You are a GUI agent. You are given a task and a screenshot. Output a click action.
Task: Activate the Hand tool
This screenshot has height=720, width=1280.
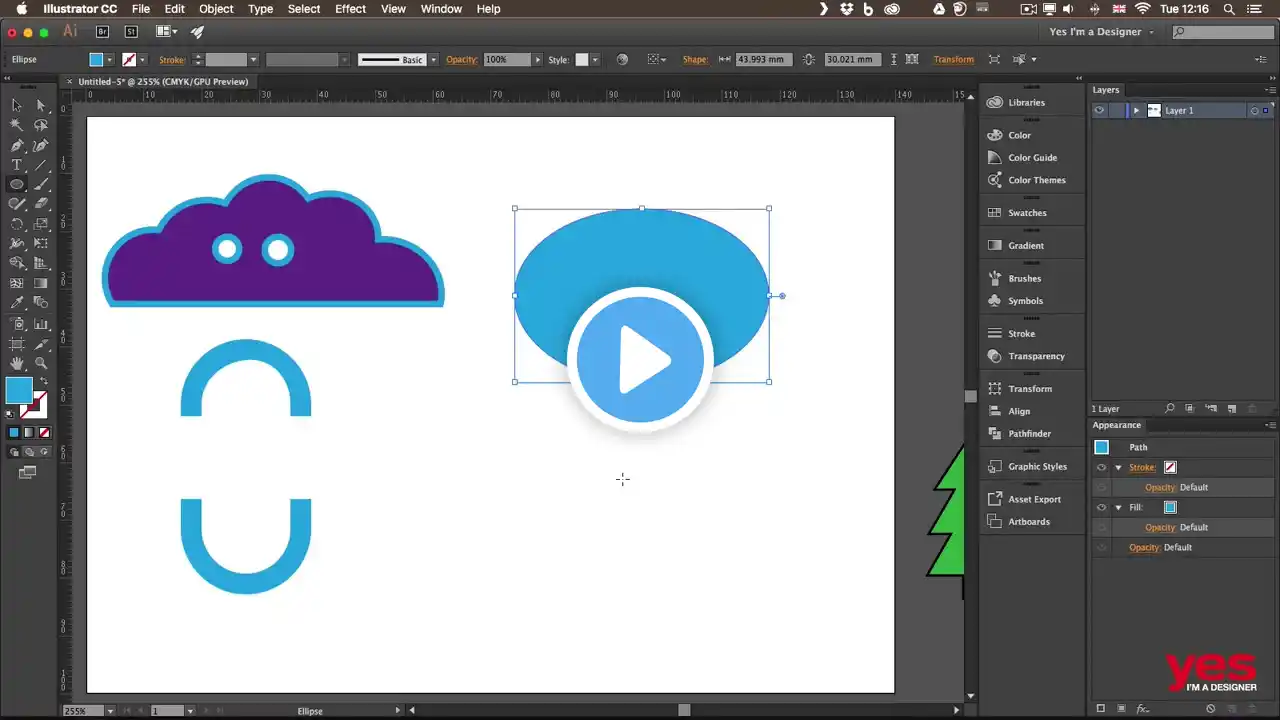[x=17, y=364]
